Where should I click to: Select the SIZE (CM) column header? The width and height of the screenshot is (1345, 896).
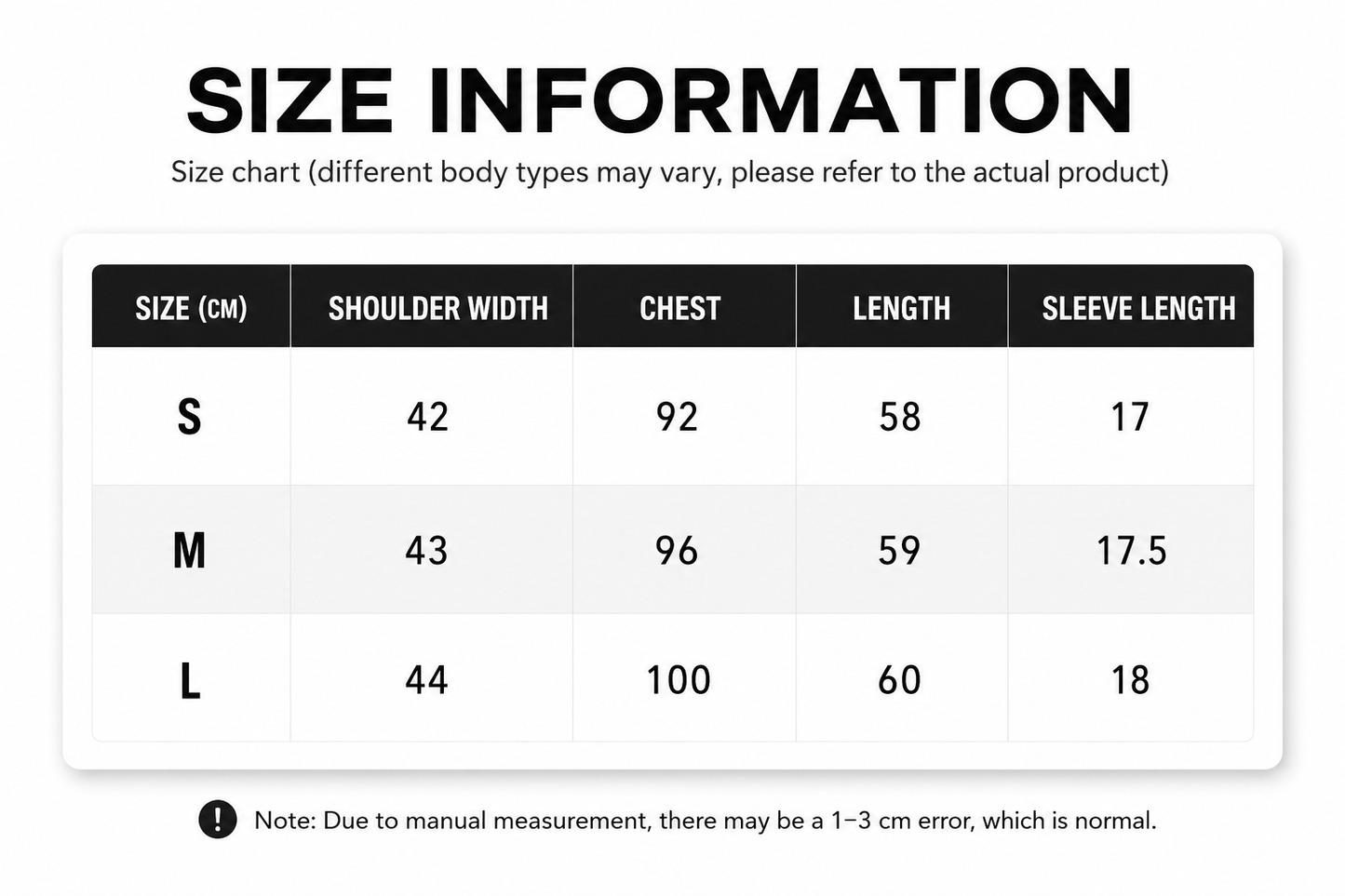point(191,308)
